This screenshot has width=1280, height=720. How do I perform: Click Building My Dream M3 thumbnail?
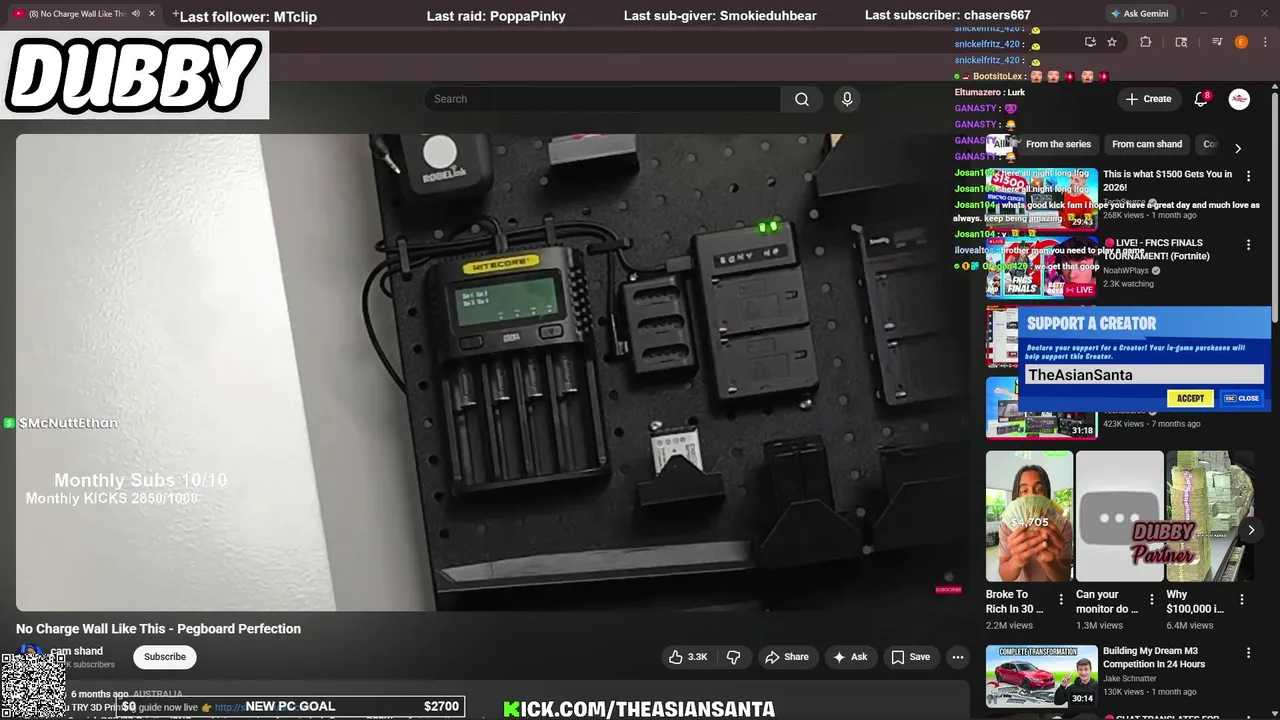tap(1041, 676)
